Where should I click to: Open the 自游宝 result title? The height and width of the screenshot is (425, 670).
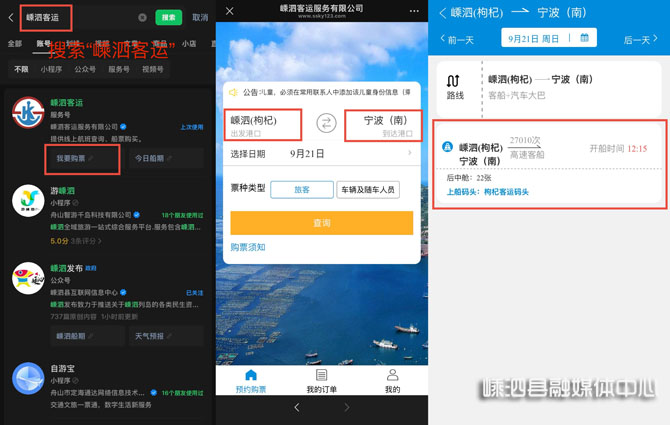click(62, 368)
